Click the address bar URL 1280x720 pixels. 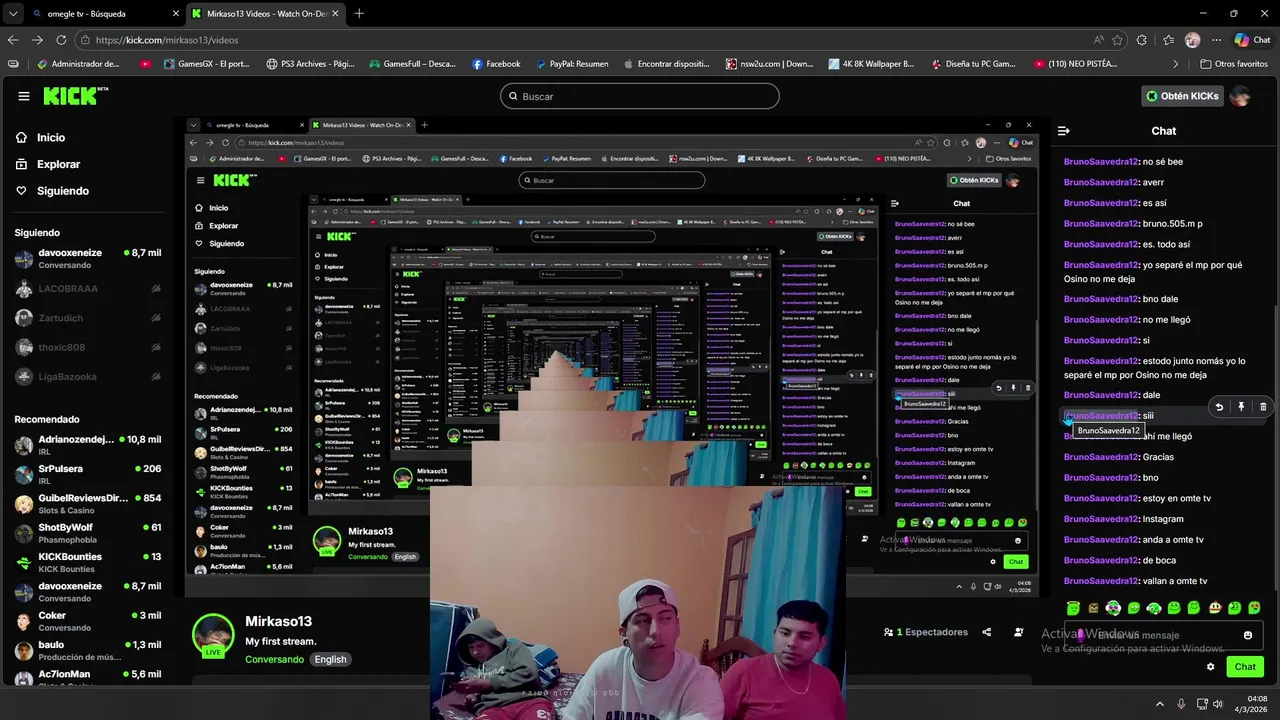pos(168,40)
